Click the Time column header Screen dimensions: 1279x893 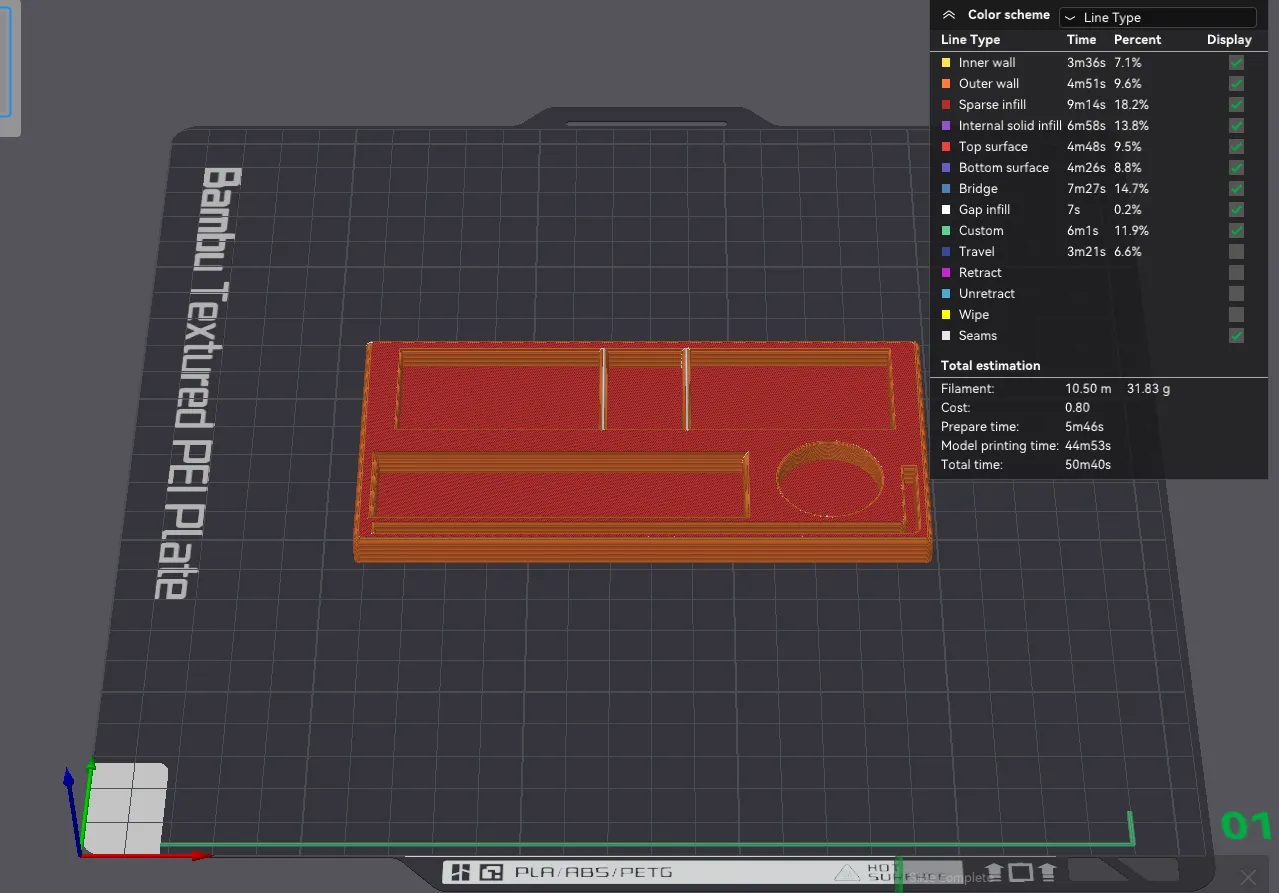[1081, 40]
